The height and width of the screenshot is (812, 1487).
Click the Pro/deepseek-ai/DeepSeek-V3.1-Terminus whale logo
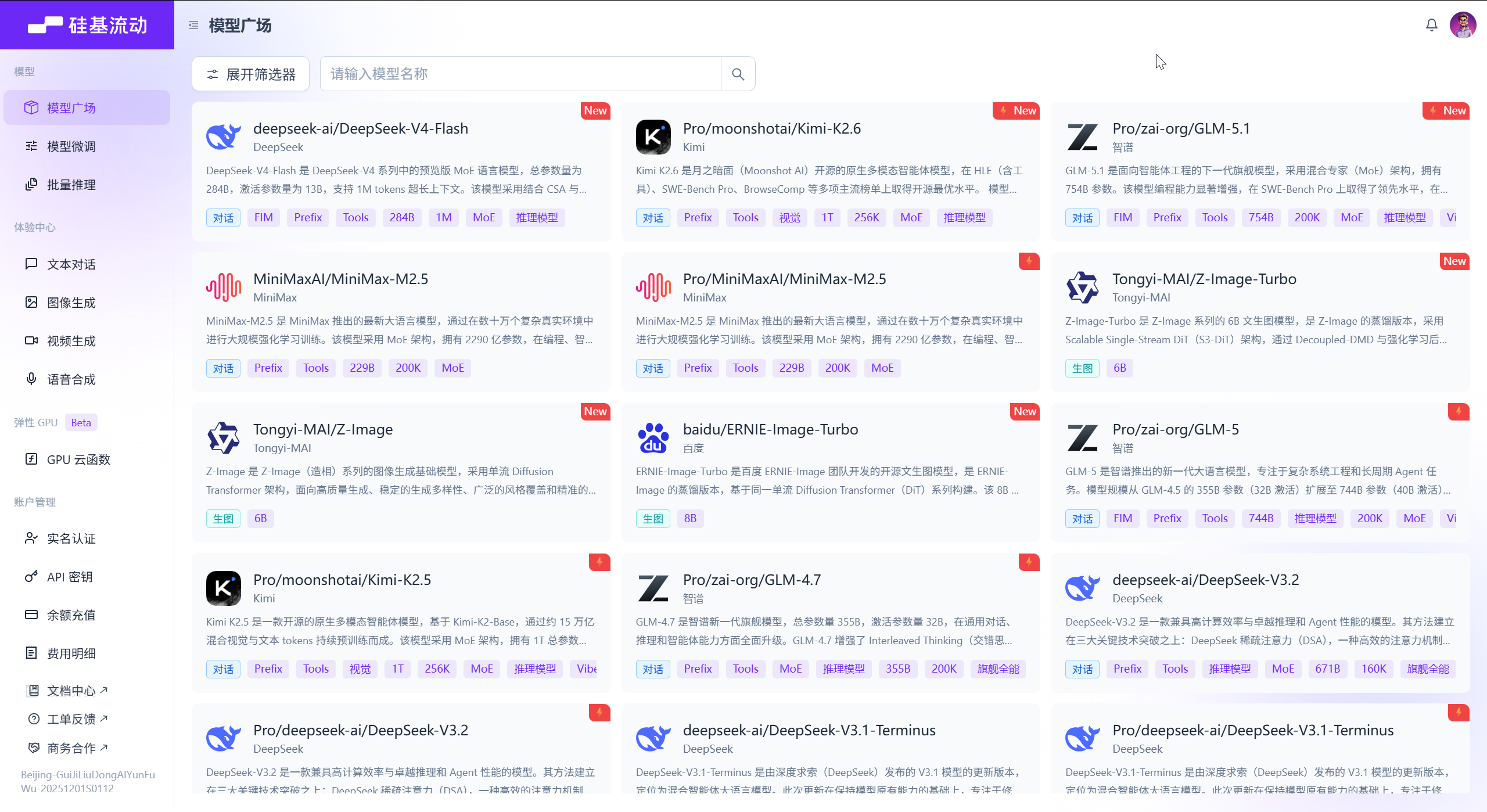tap(1083, 739)
